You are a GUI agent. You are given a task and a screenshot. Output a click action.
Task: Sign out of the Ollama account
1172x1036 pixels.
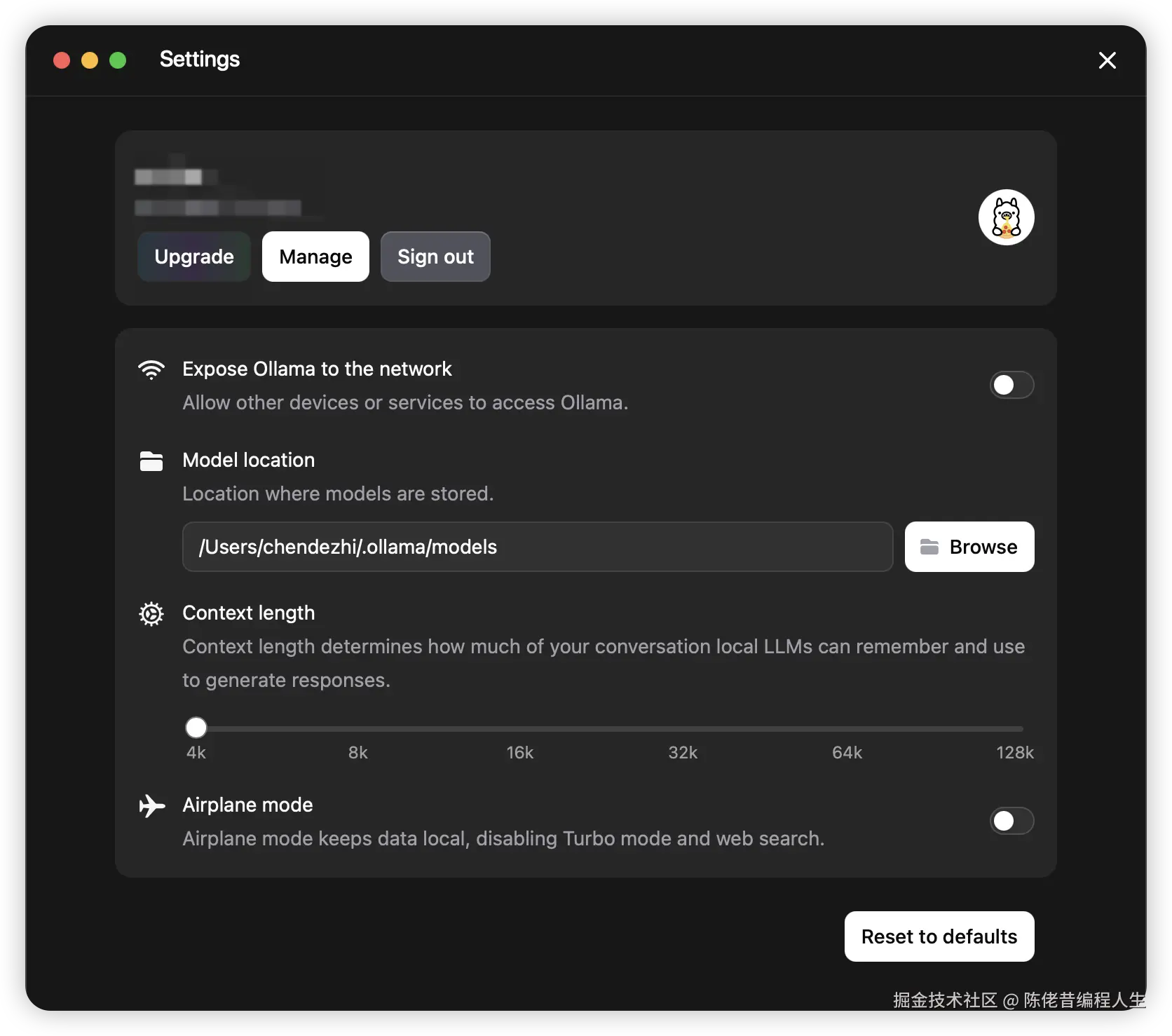point(435,257)
